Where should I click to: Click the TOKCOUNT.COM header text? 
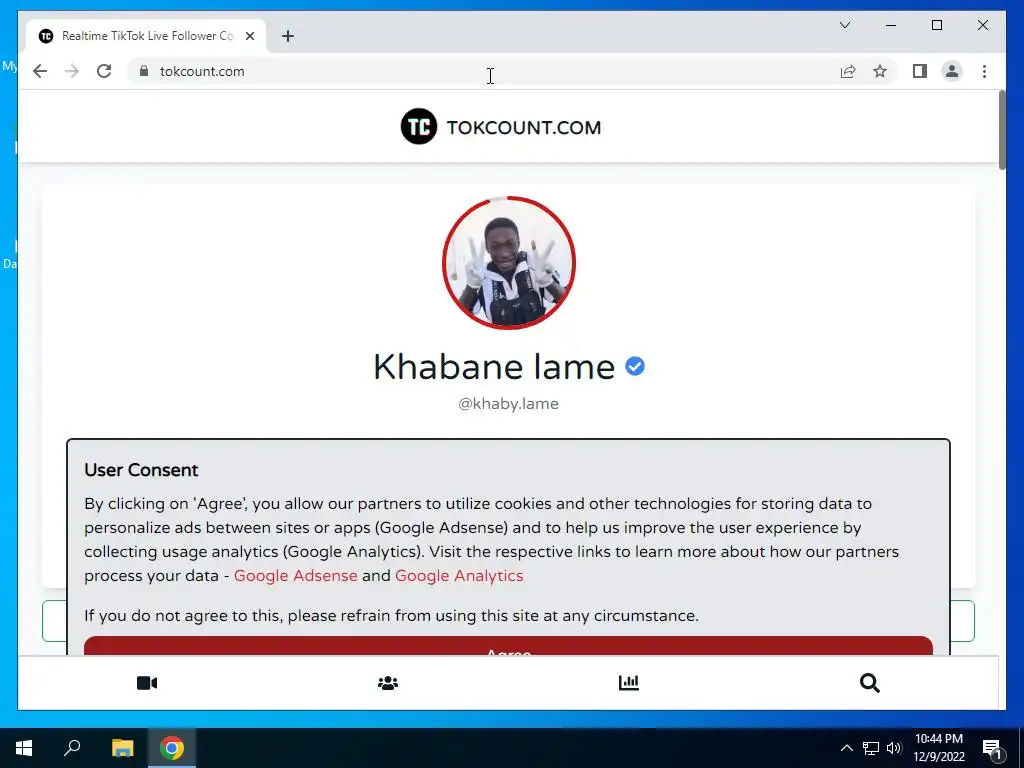[x=524, y=127]
